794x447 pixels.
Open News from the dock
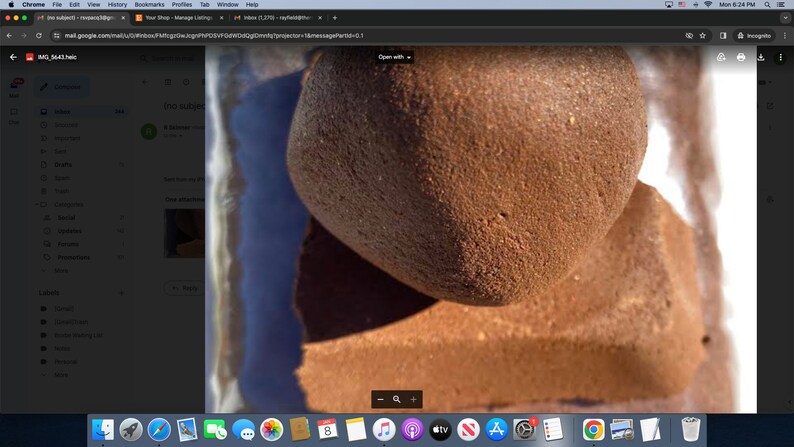468,430
